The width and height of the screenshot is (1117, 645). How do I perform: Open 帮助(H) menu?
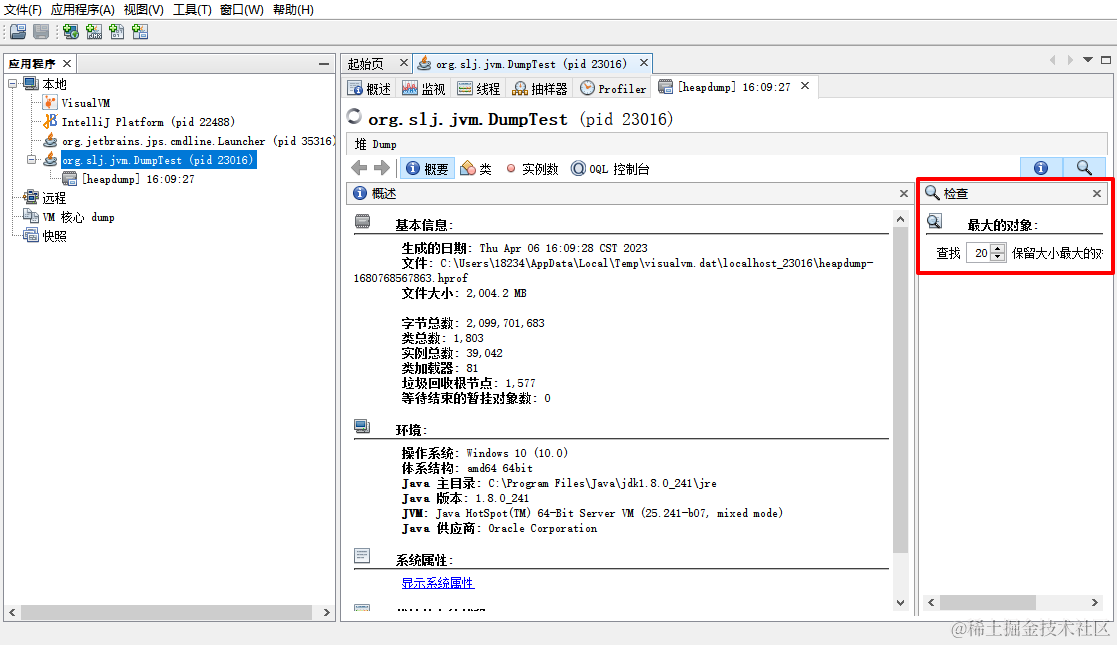[x=293, y=10]
